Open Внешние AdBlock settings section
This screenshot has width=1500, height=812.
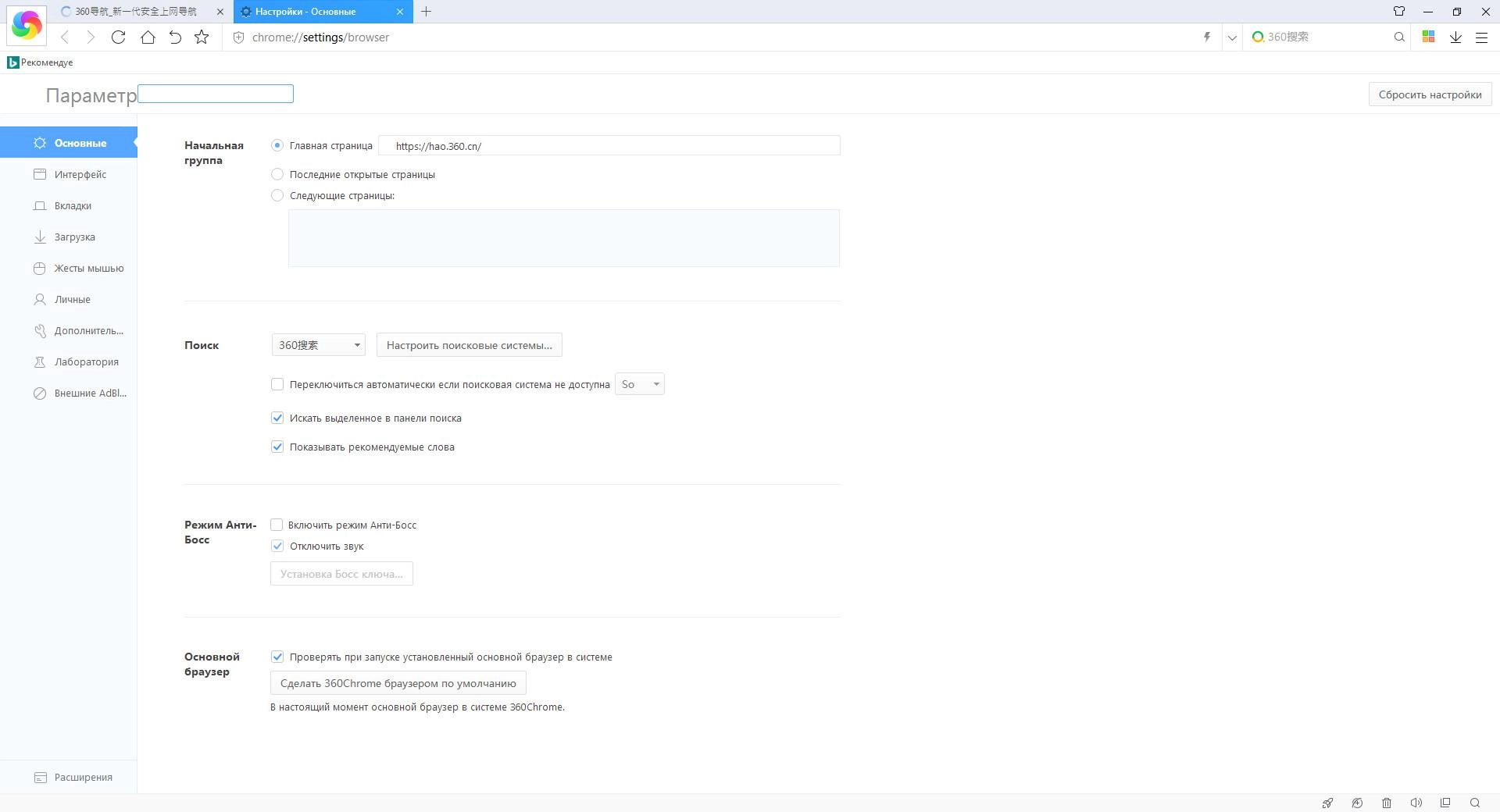(69, 393)
